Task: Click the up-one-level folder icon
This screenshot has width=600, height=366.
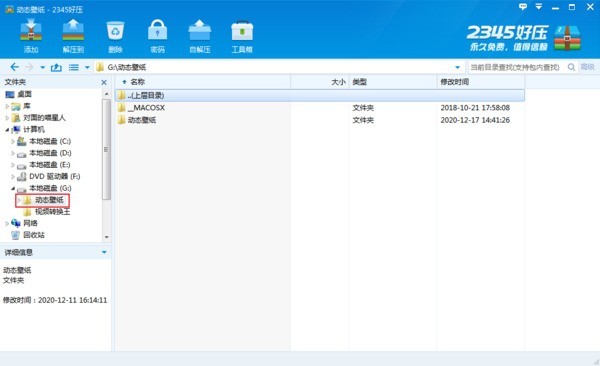Action: pos(56,67)
